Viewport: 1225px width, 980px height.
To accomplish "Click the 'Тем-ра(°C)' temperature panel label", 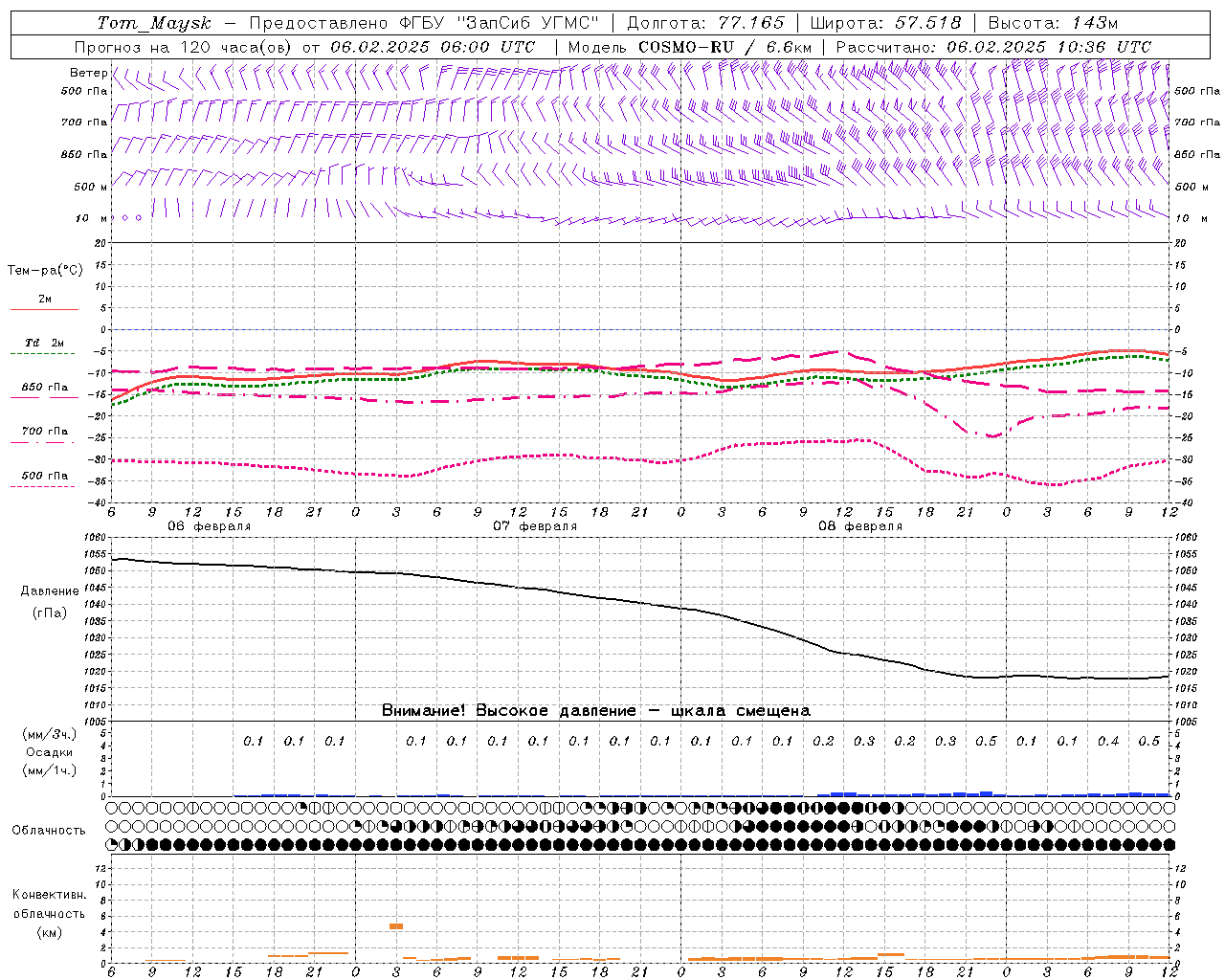I will click(x=45, y=270).
